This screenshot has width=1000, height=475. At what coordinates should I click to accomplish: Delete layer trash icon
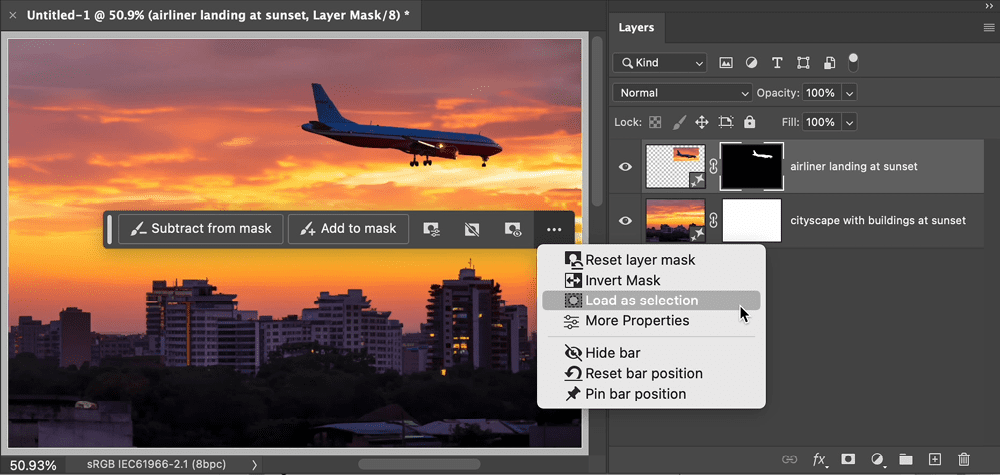pos(964,458)
